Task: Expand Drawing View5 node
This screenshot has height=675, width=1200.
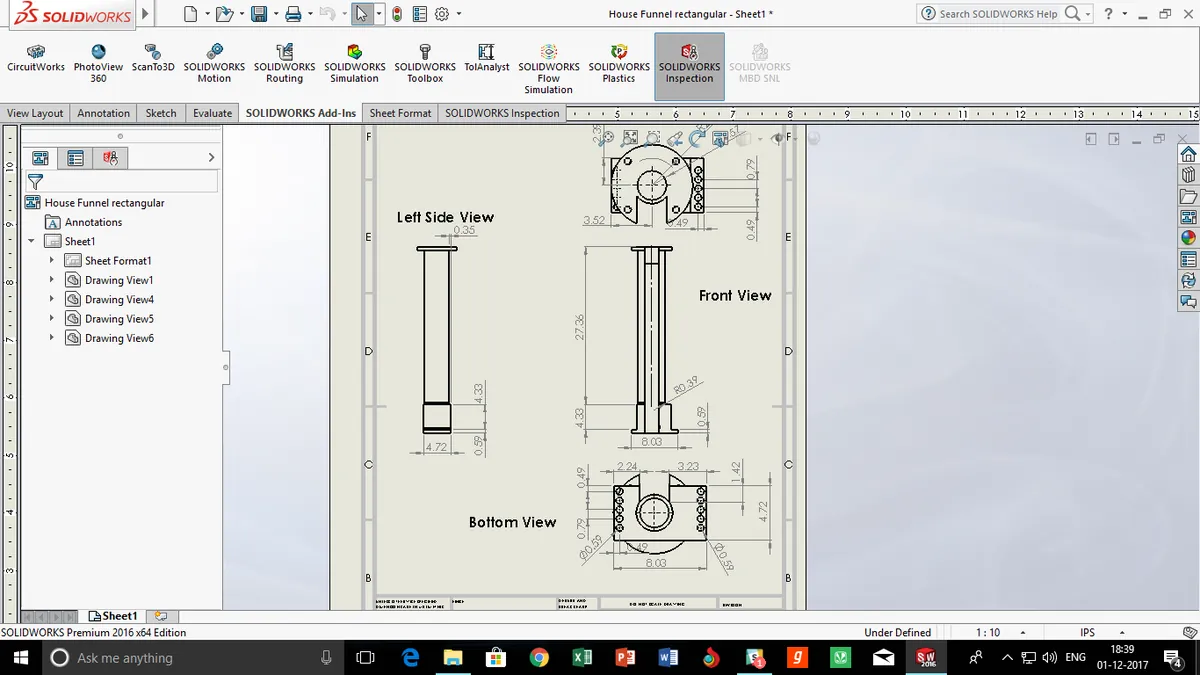Action: [52, 318]
